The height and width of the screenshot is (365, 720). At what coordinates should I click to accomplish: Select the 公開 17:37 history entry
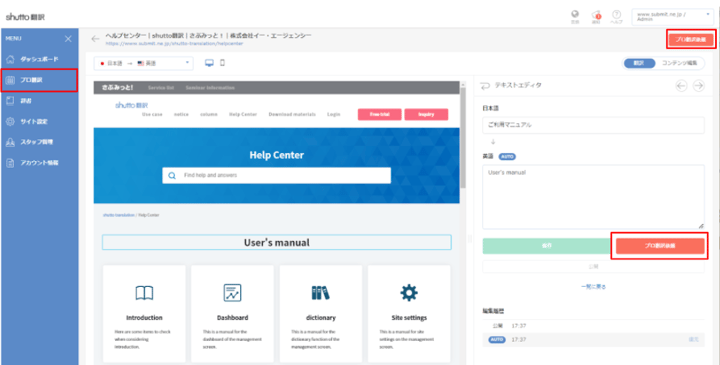[x=593, y=326]
